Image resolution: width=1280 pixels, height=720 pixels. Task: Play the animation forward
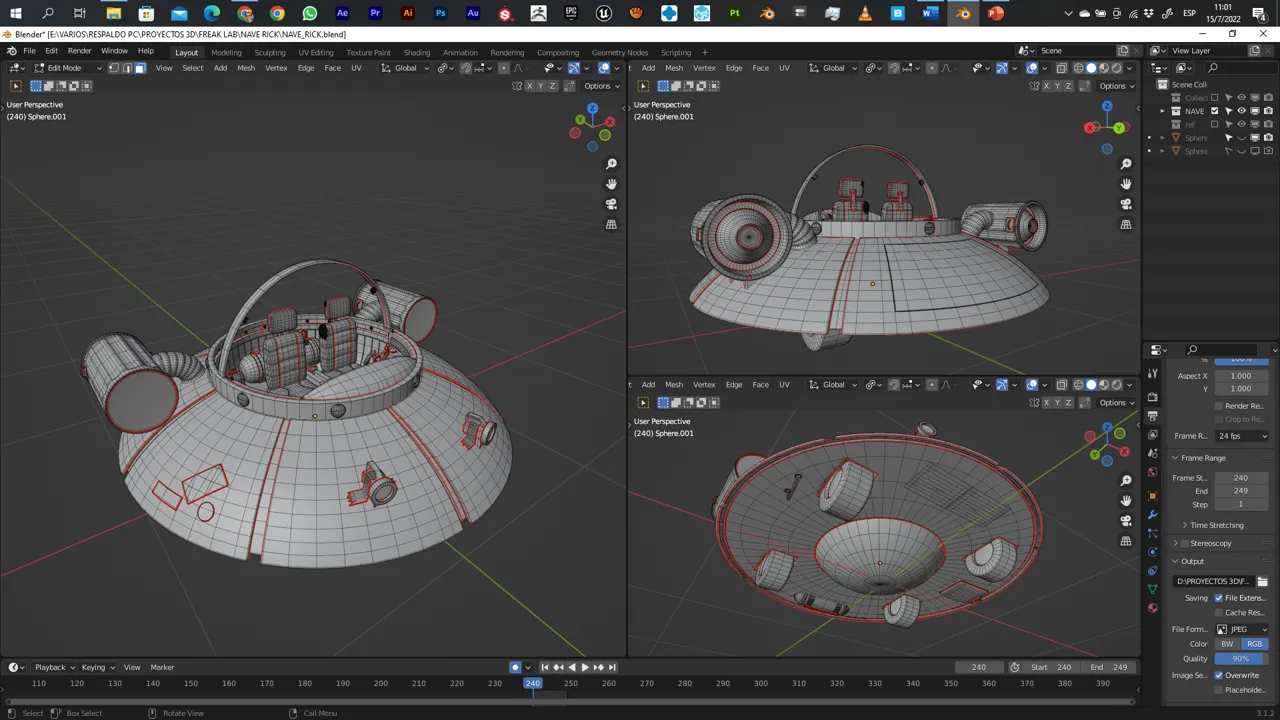[x=585, y=667]
